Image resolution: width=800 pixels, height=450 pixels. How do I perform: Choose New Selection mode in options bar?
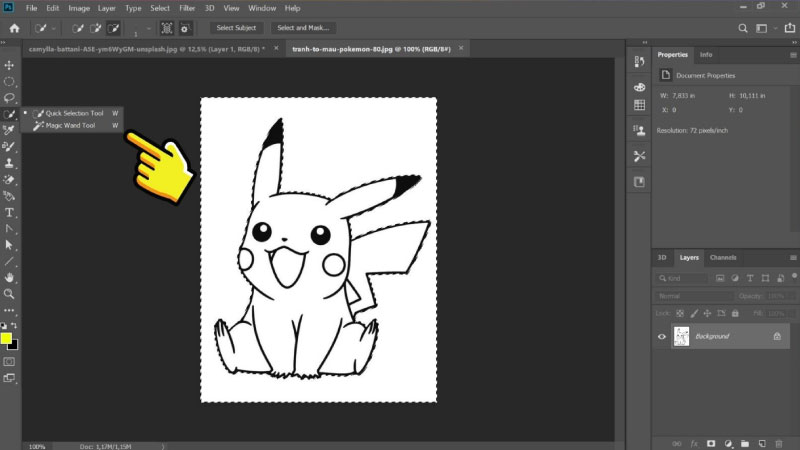click(x=78, y=28)
